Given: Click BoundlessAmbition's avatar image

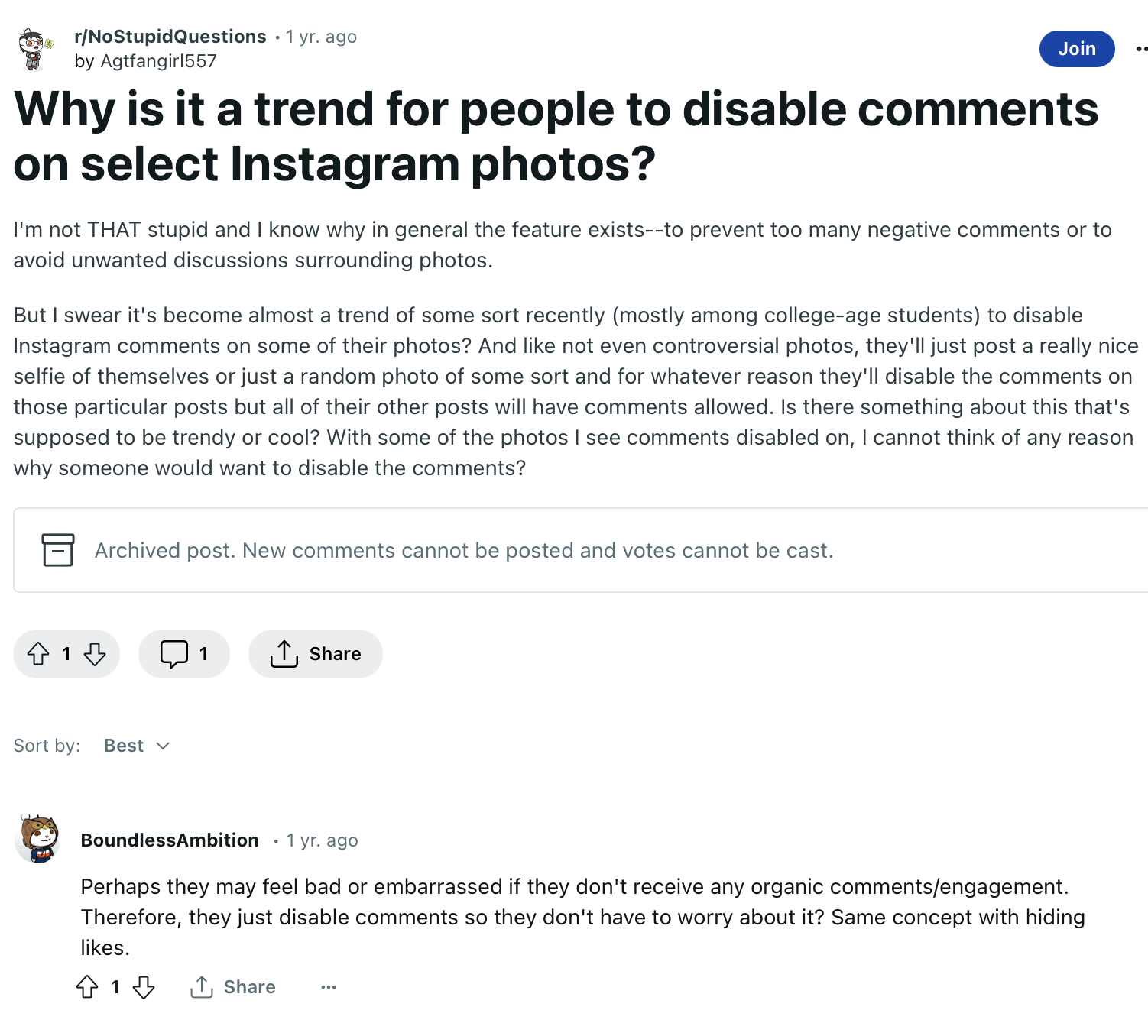Looking at the screenshot, I should pos(38,839).
